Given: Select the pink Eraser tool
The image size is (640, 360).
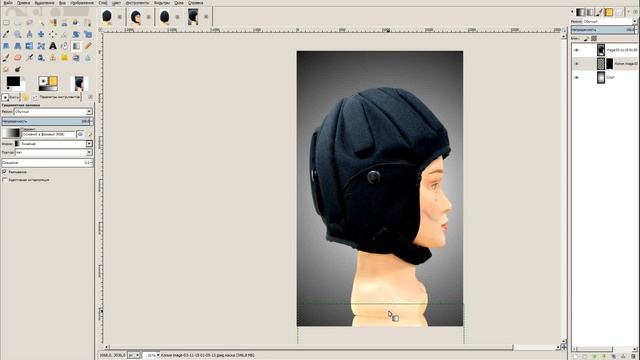Looking at the screenshot, I should [x=18, y=58].
